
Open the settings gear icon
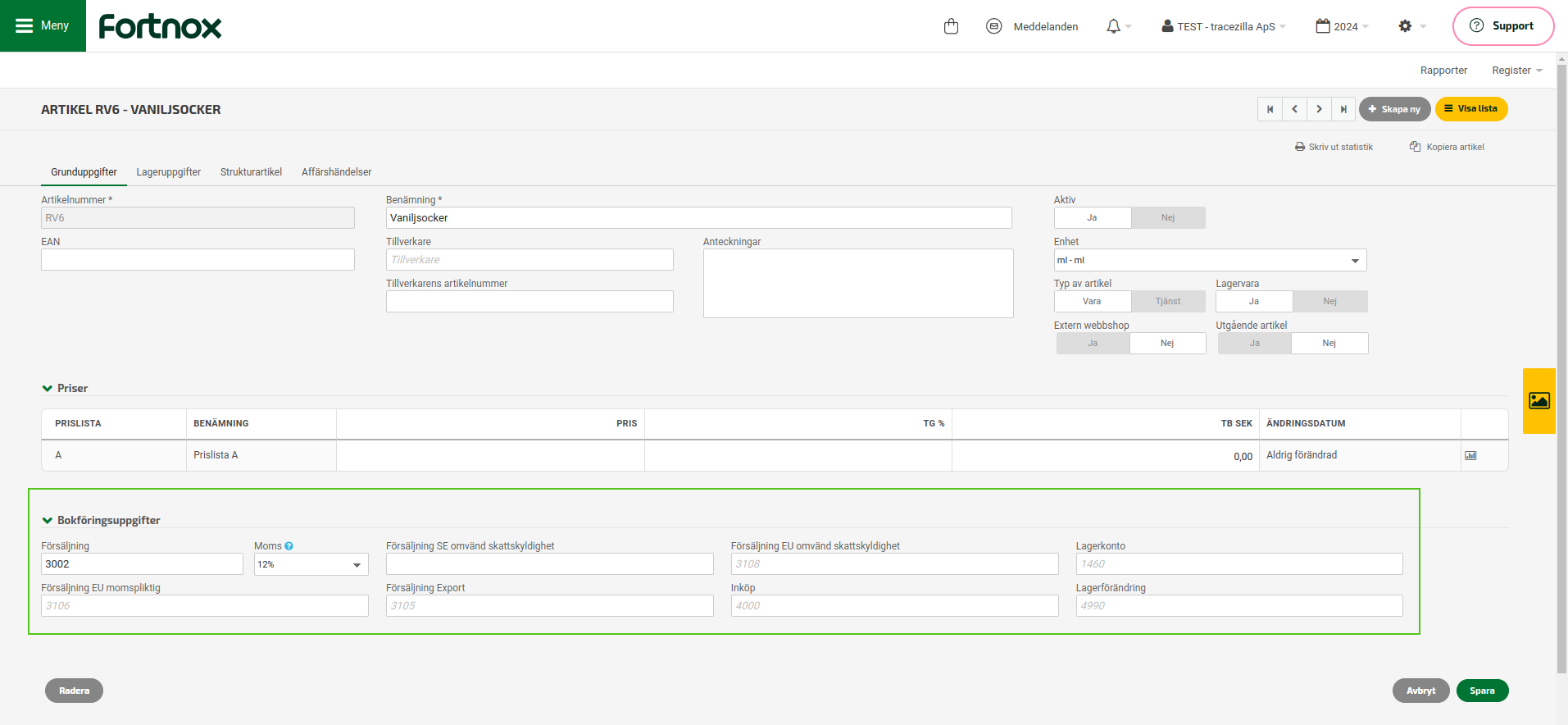1405,26
